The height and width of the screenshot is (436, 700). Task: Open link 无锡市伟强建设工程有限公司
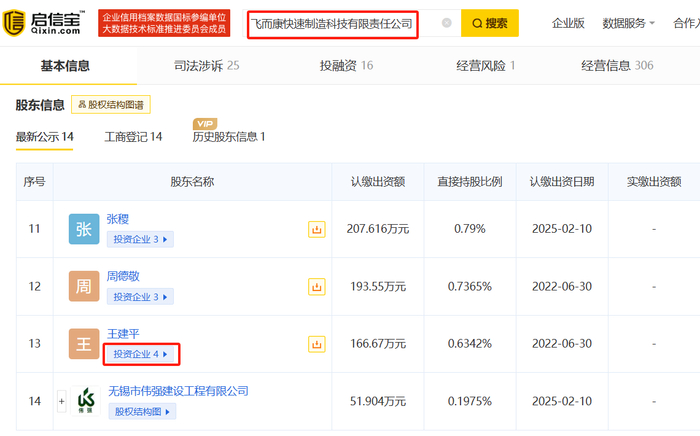[178, 391]
